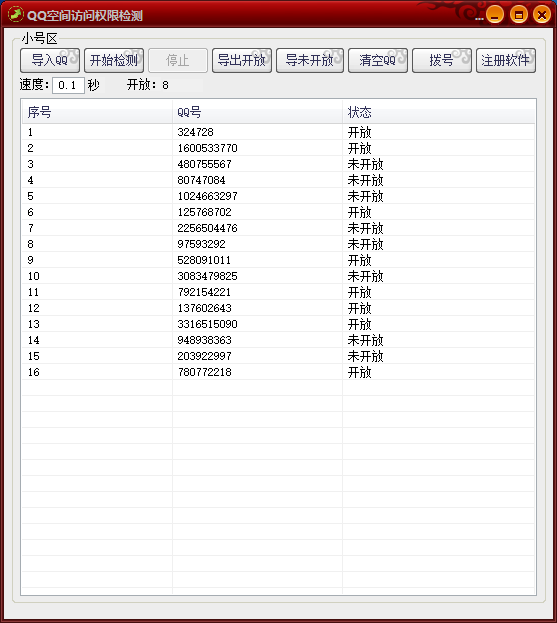This screenshot has height=623, width=557.
Task: Click the 拨号 dial button
Action: tap(441, 60)
